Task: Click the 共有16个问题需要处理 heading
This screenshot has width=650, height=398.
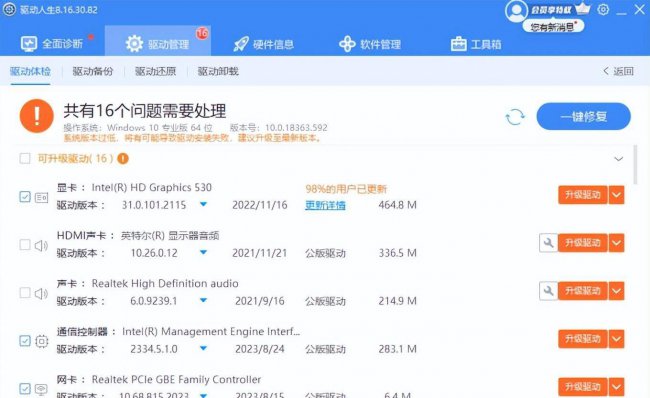Action: pyautogui.click(x=145, y=111)
